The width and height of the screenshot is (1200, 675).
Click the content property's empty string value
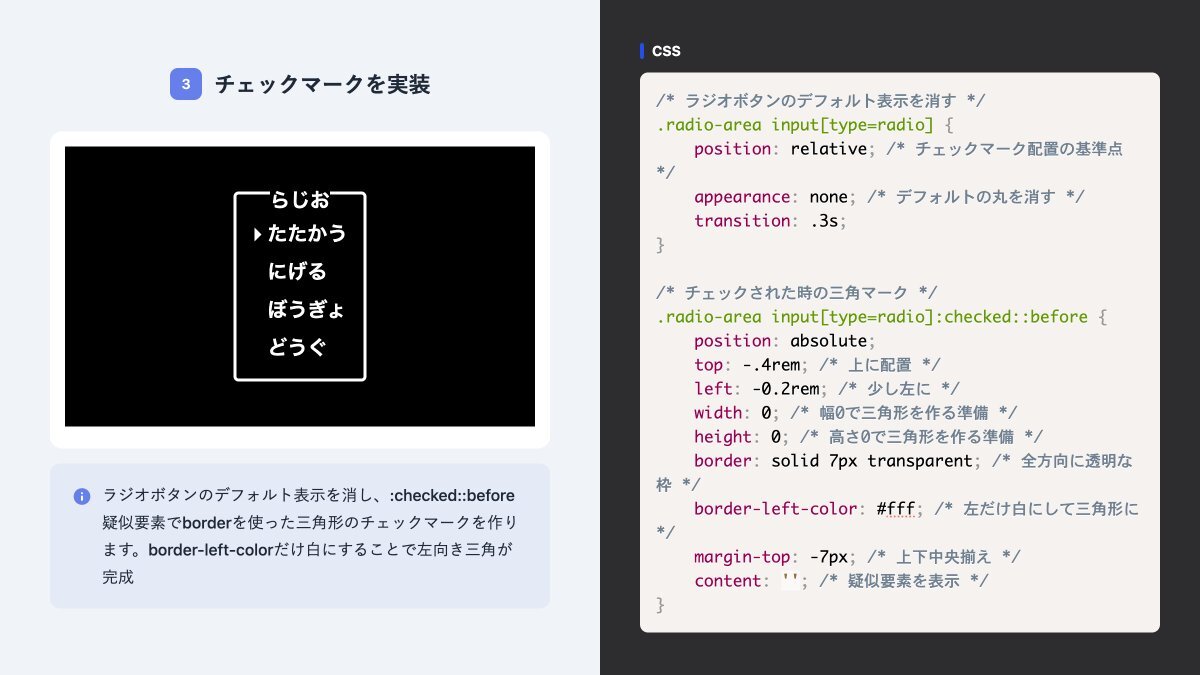pyautogui.click(x=789, y=581)
